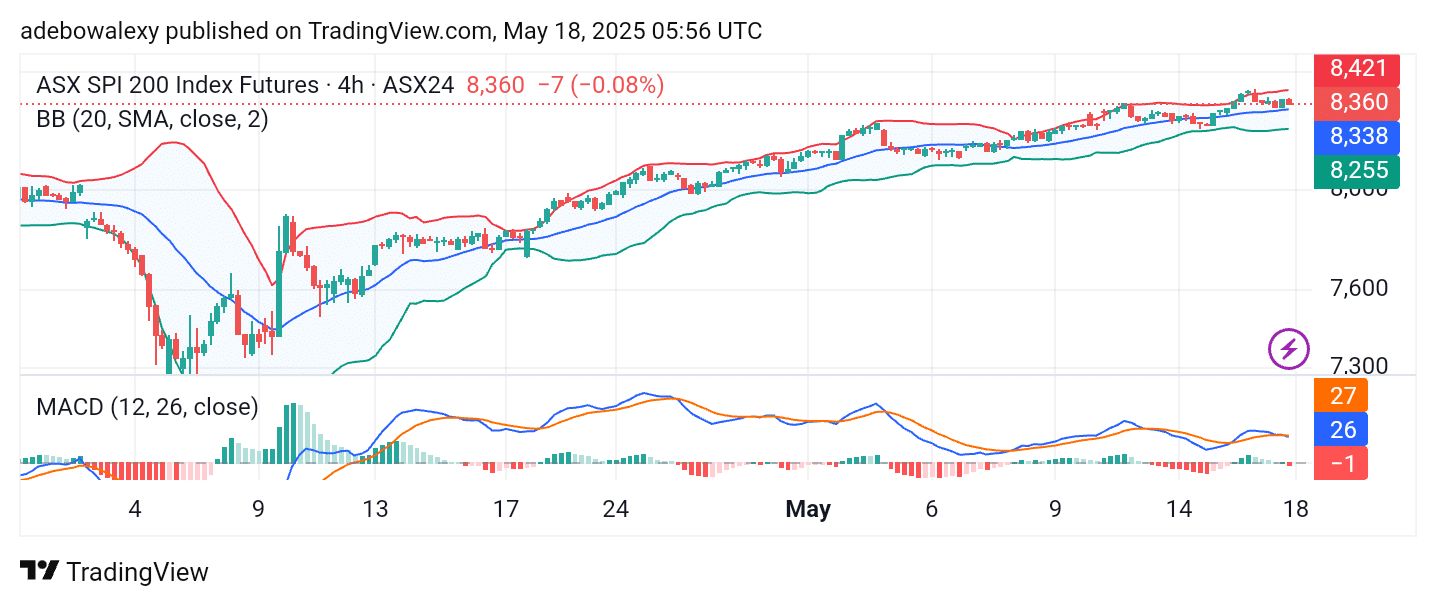Click the purple lightning bolt icon
Screen dimensions: 1436x606
(x=1289, y=349)
